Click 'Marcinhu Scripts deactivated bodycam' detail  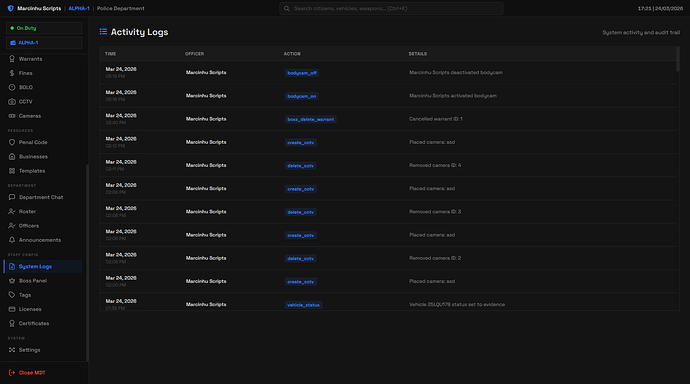coord(456,73)
